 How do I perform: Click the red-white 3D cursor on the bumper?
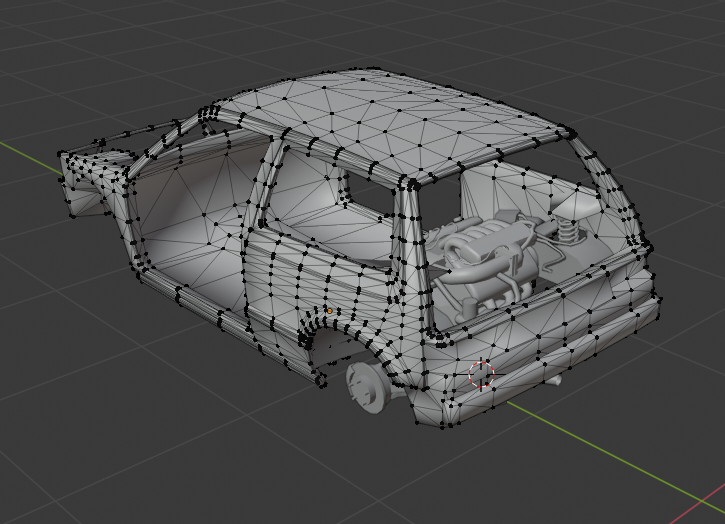click(481, 374)
